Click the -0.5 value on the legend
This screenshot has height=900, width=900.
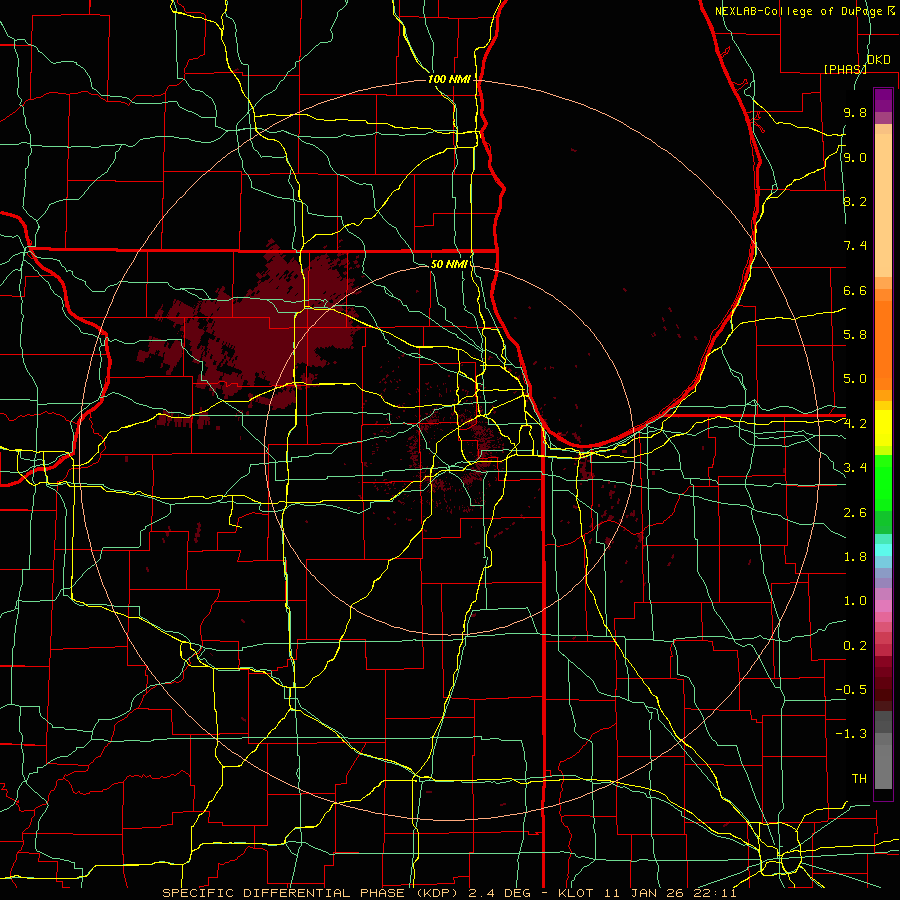pos(851,690)
